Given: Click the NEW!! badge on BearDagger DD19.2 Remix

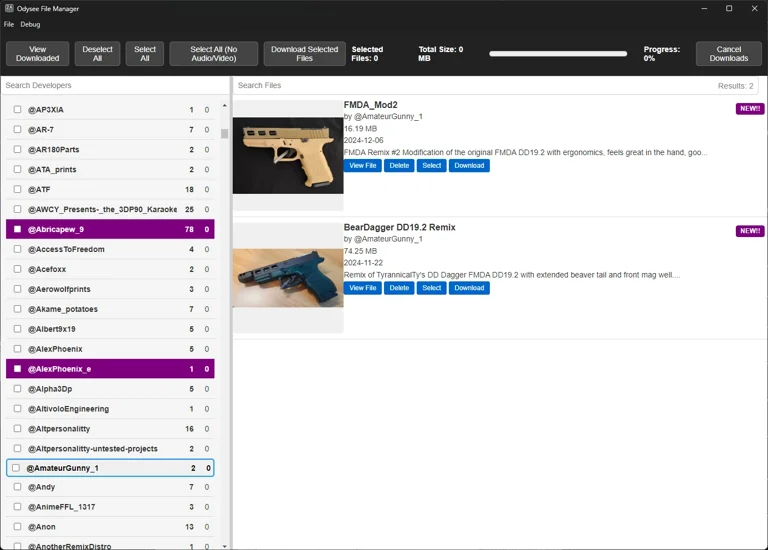Looking at the screenshot, I should [x=749, y=231].
